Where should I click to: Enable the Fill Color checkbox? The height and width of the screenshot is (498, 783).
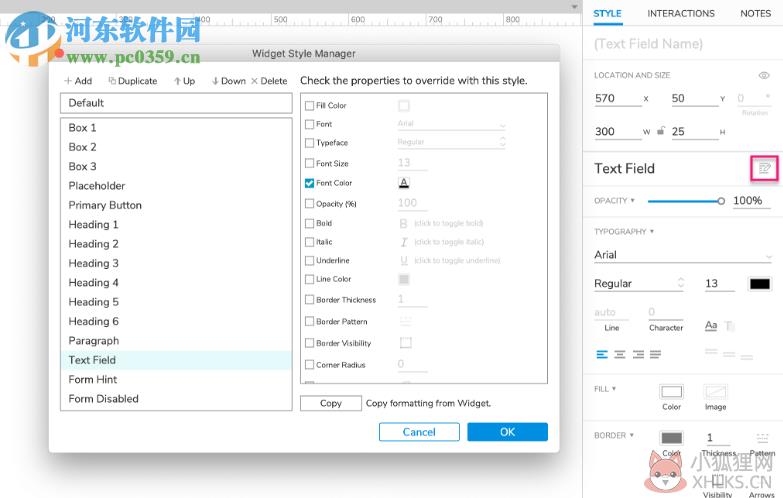[310, 106]
